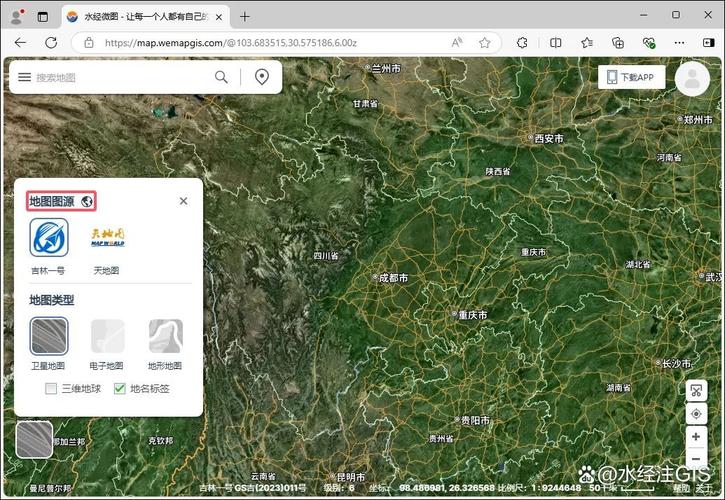Enable the 三维地球 checkbox

tap(51, 389)
